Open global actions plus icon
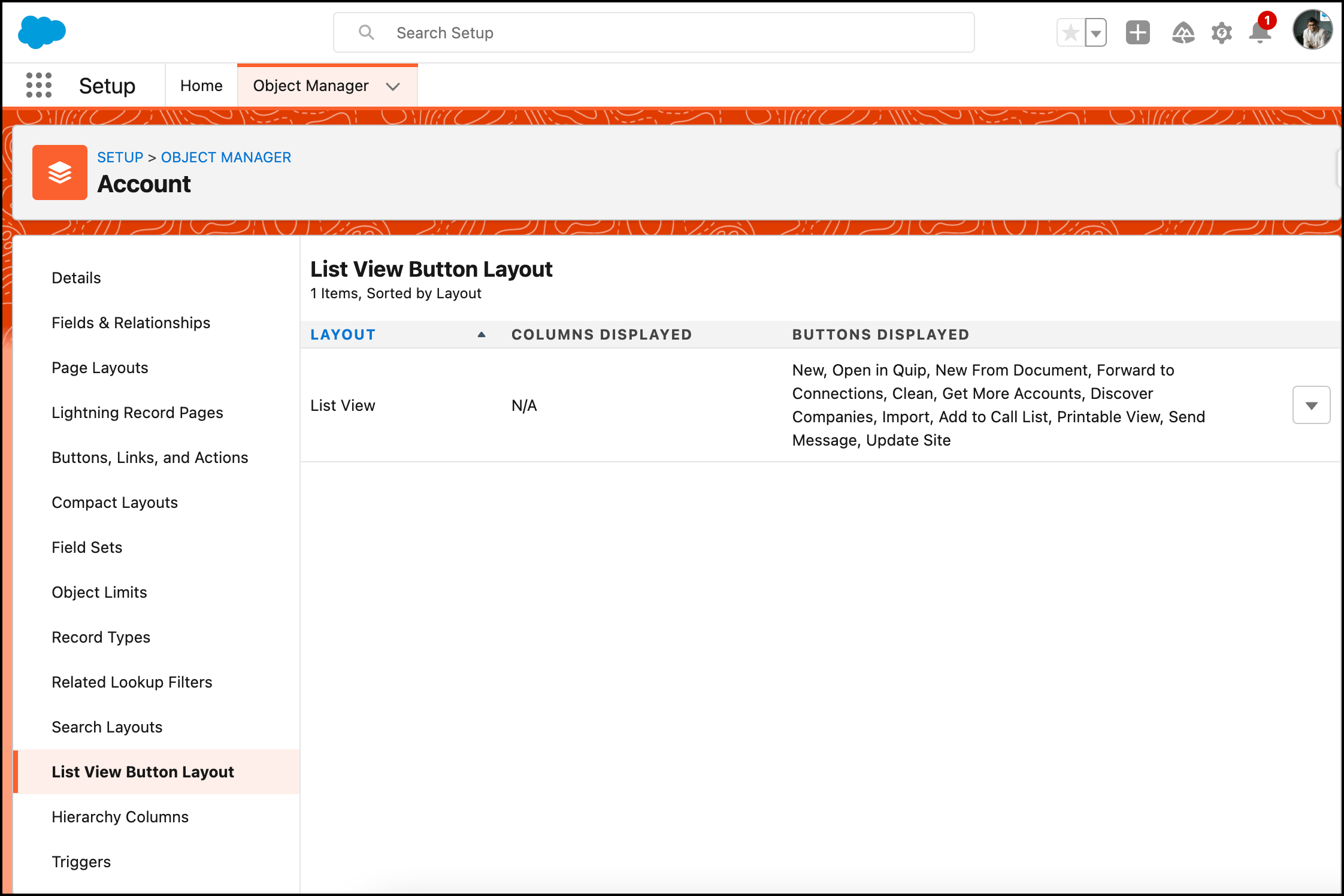 (1137, 33)
